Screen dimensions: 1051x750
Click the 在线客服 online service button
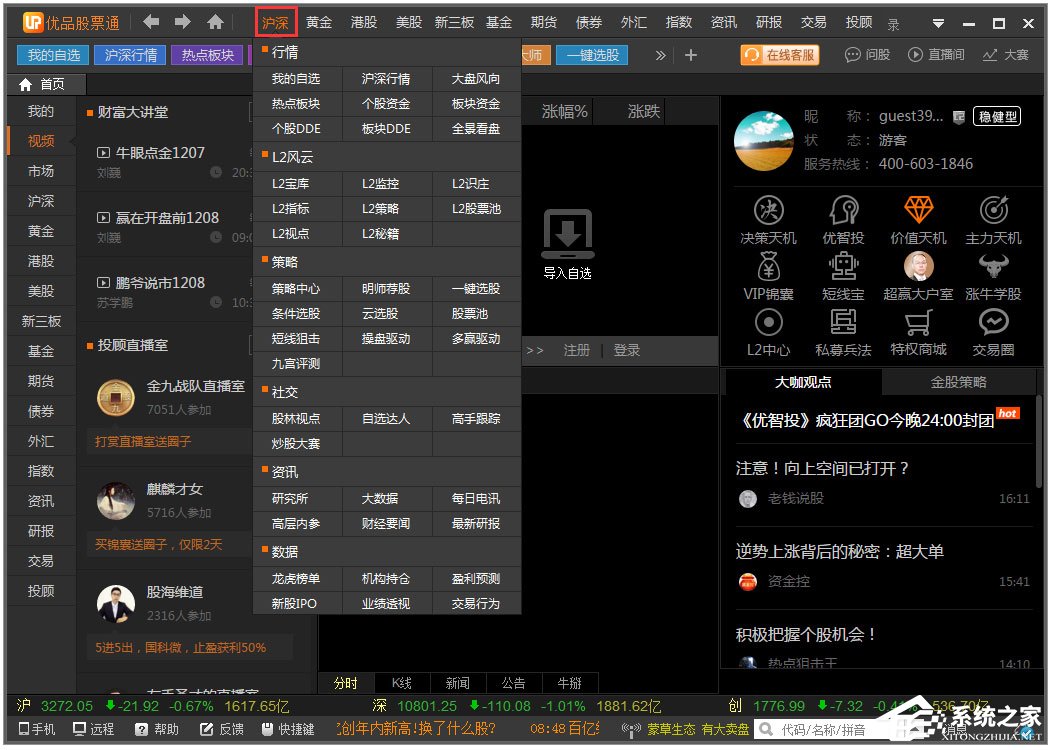coord(780,55)
